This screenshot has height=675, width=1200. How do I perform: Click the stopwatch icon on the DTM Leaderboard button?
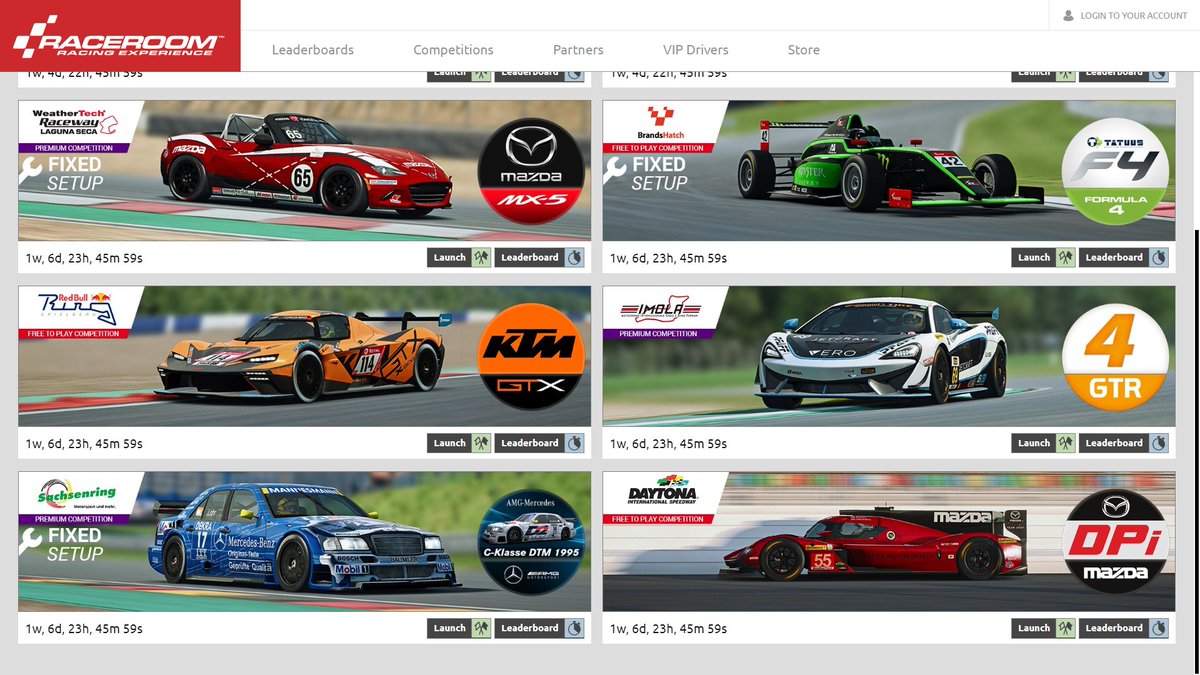coord(576,628)
